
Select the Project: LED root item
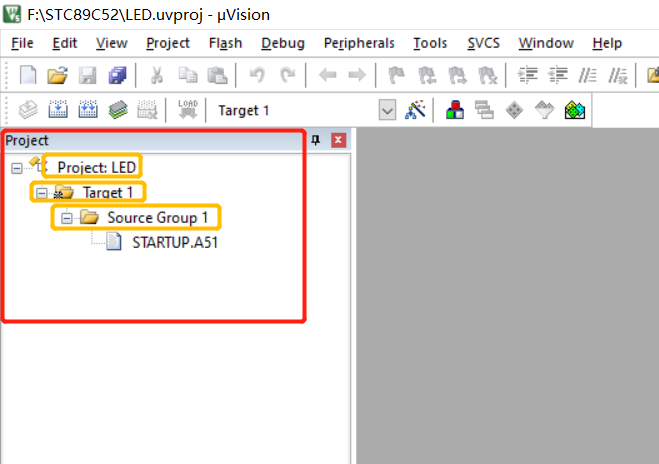coord(97,168)
